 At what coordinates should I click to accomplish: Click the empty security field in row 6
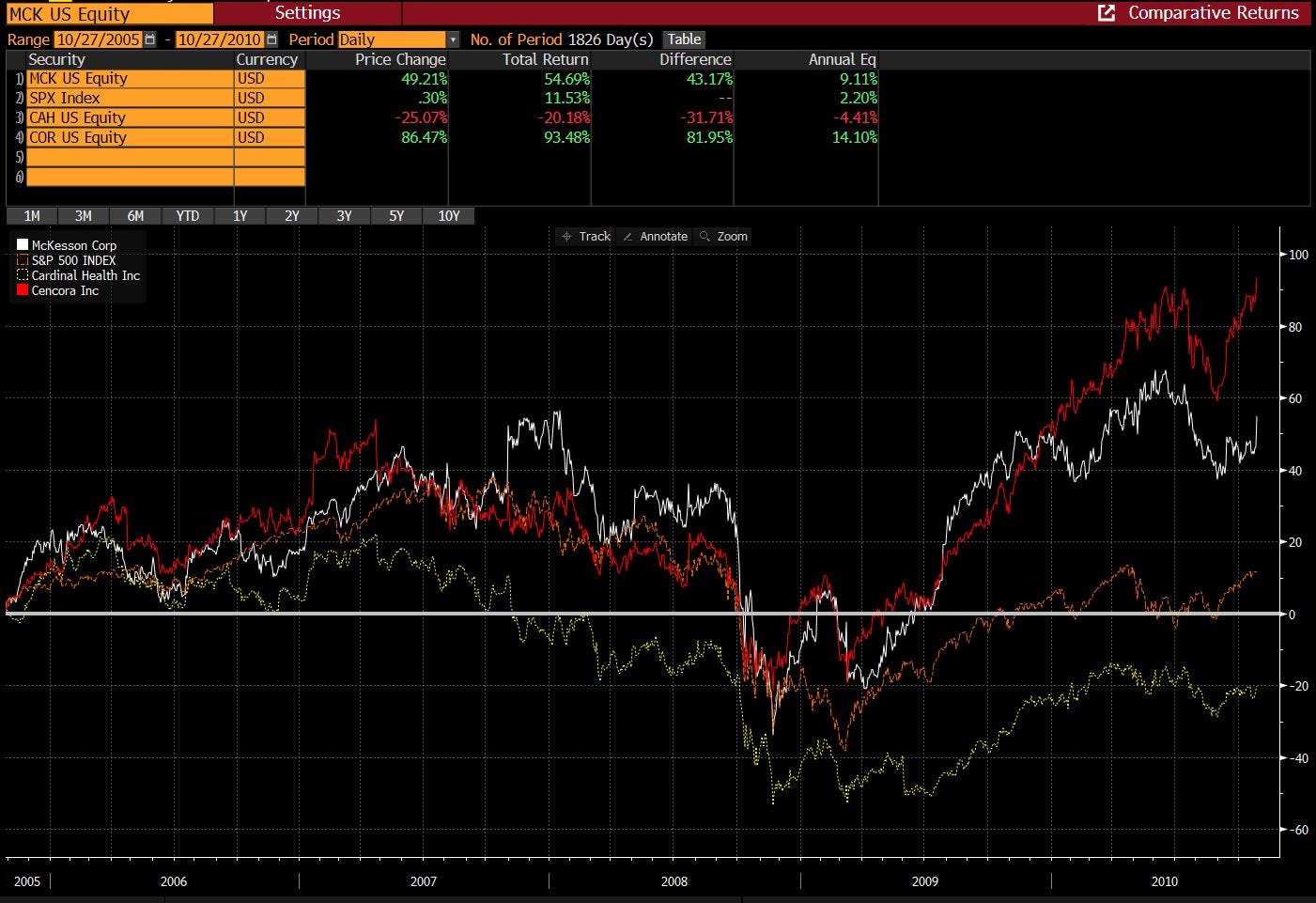pyautogui.click(x=130, y=177)
